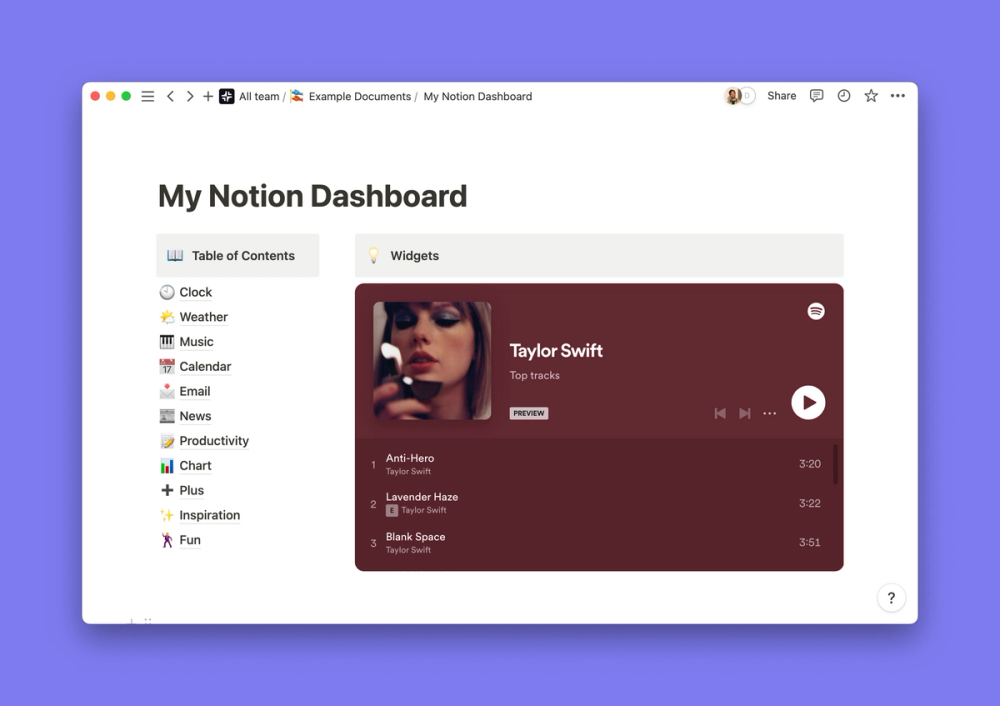Screen dimensions: 1000x706
Task: Click the PREVIEW badge on the player
Action: click(x=528, y=412)
